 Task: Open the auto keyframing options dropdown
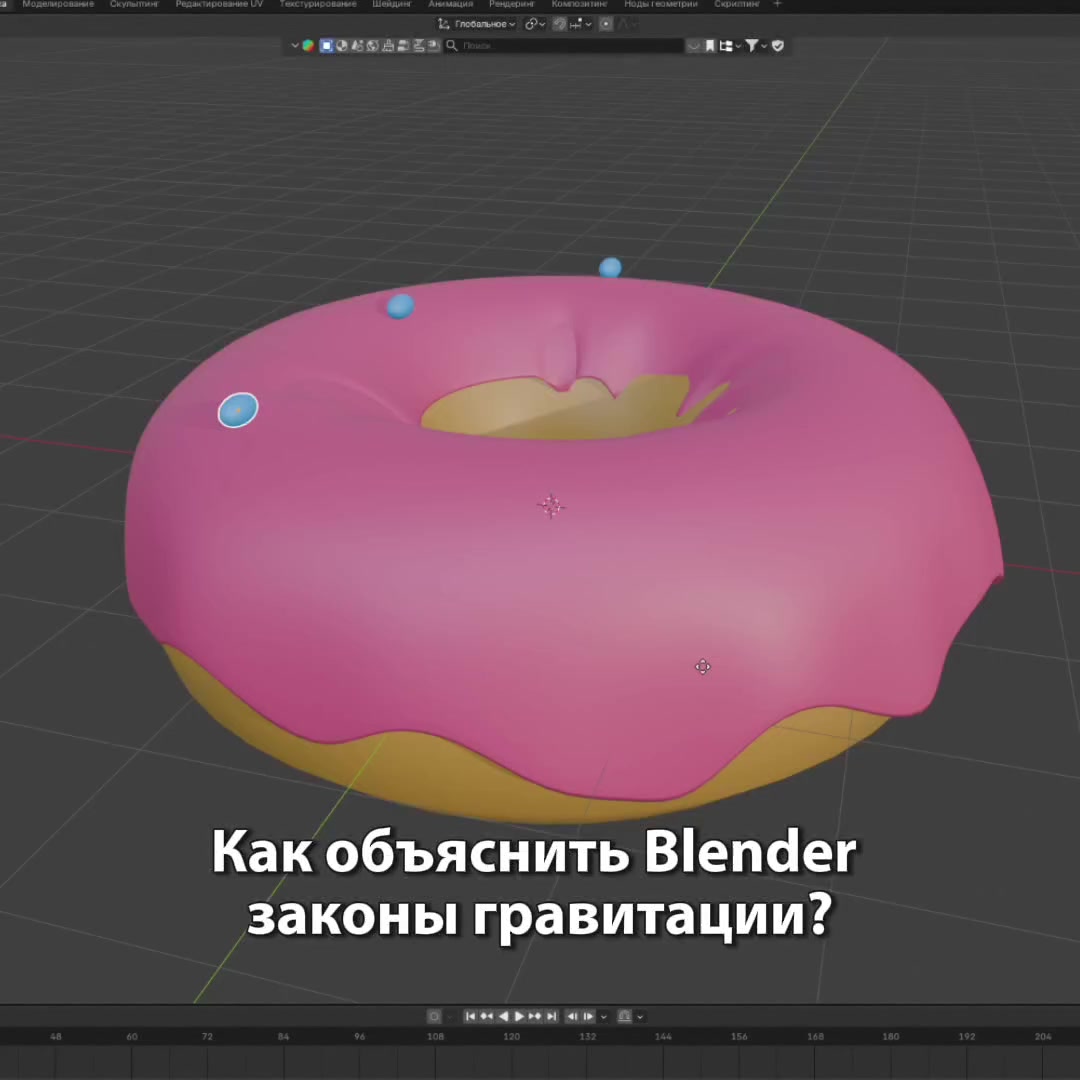pos(450,1016)
